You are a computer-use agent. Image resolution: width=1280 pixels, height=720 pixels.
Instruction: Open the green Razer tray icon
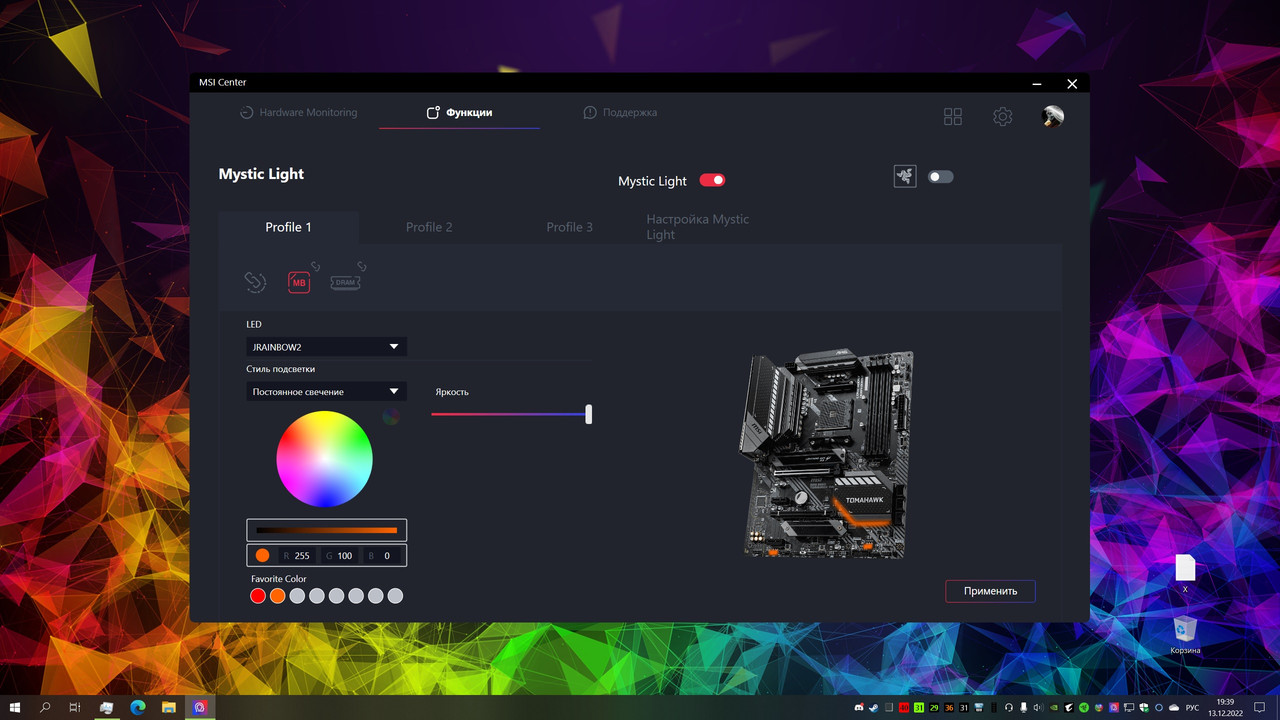pyautogui.click(x=1084, y=708)
